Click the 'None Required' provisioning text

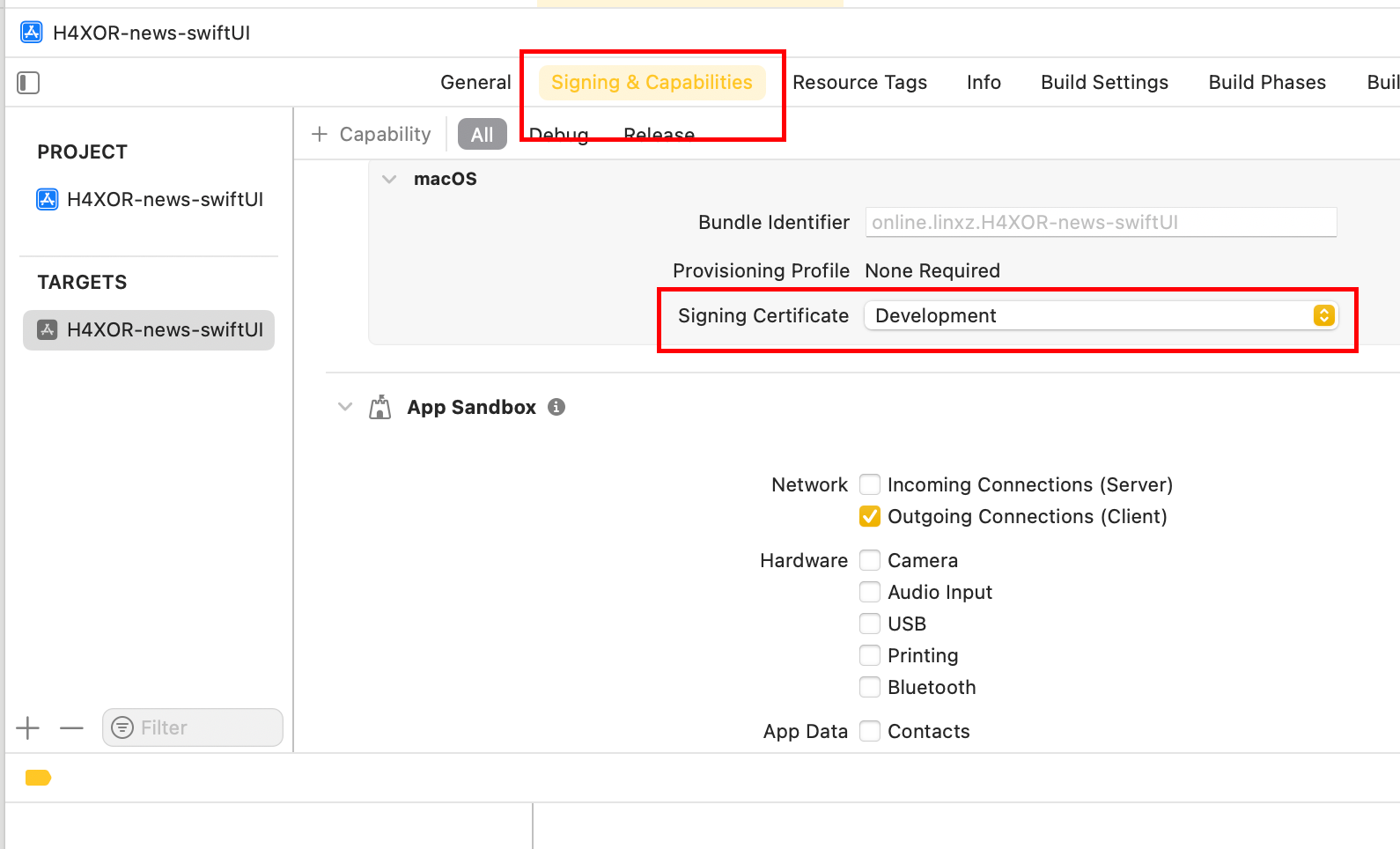coord(932,270)
